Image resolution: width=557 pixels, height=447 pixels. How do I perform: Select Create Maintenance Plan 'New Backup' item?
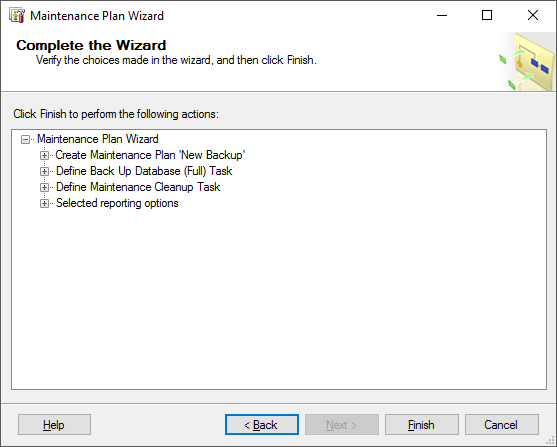click(x=150, y=155)
